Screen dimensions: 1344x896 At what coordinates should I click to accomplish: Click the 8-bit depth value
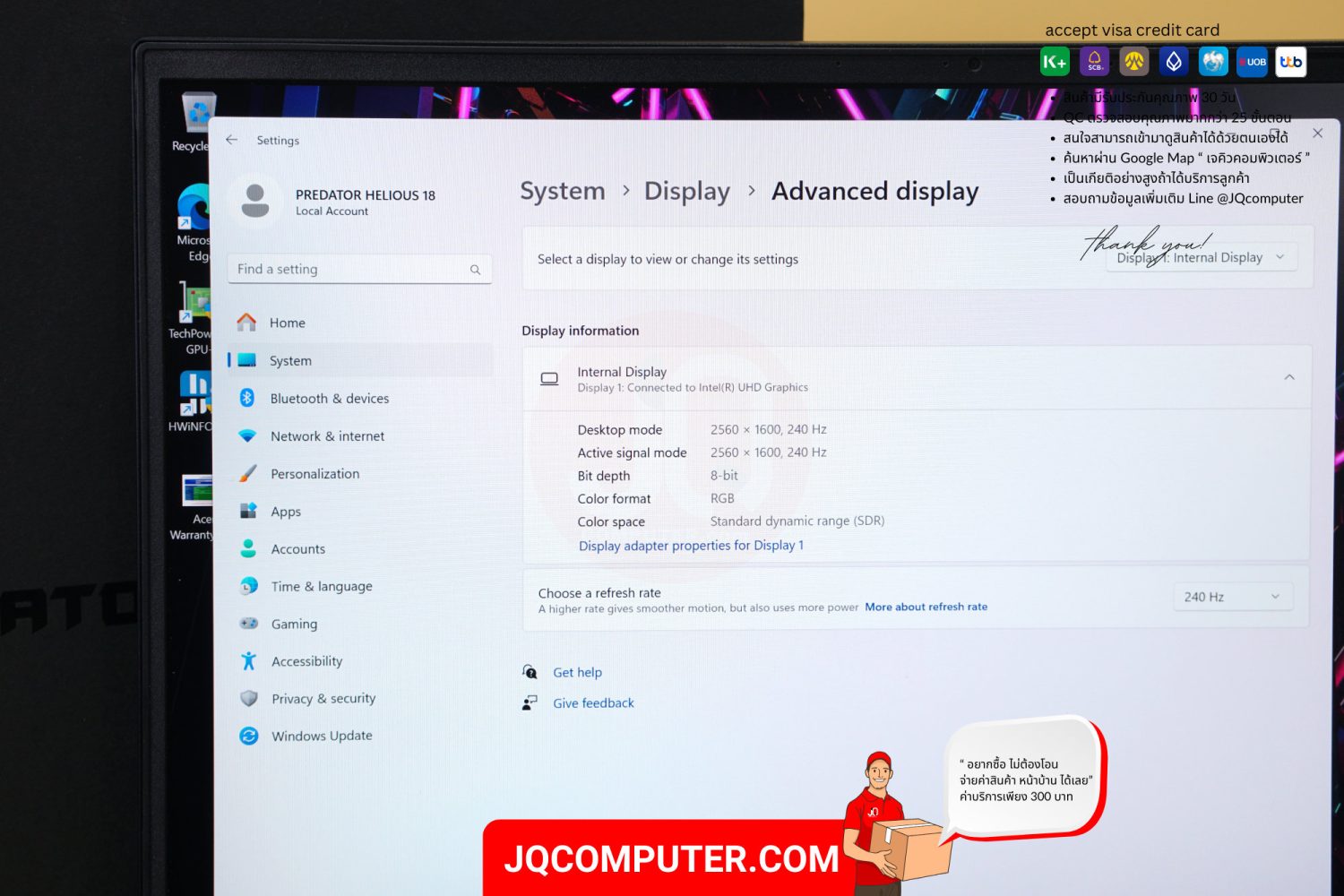[724, 476]
